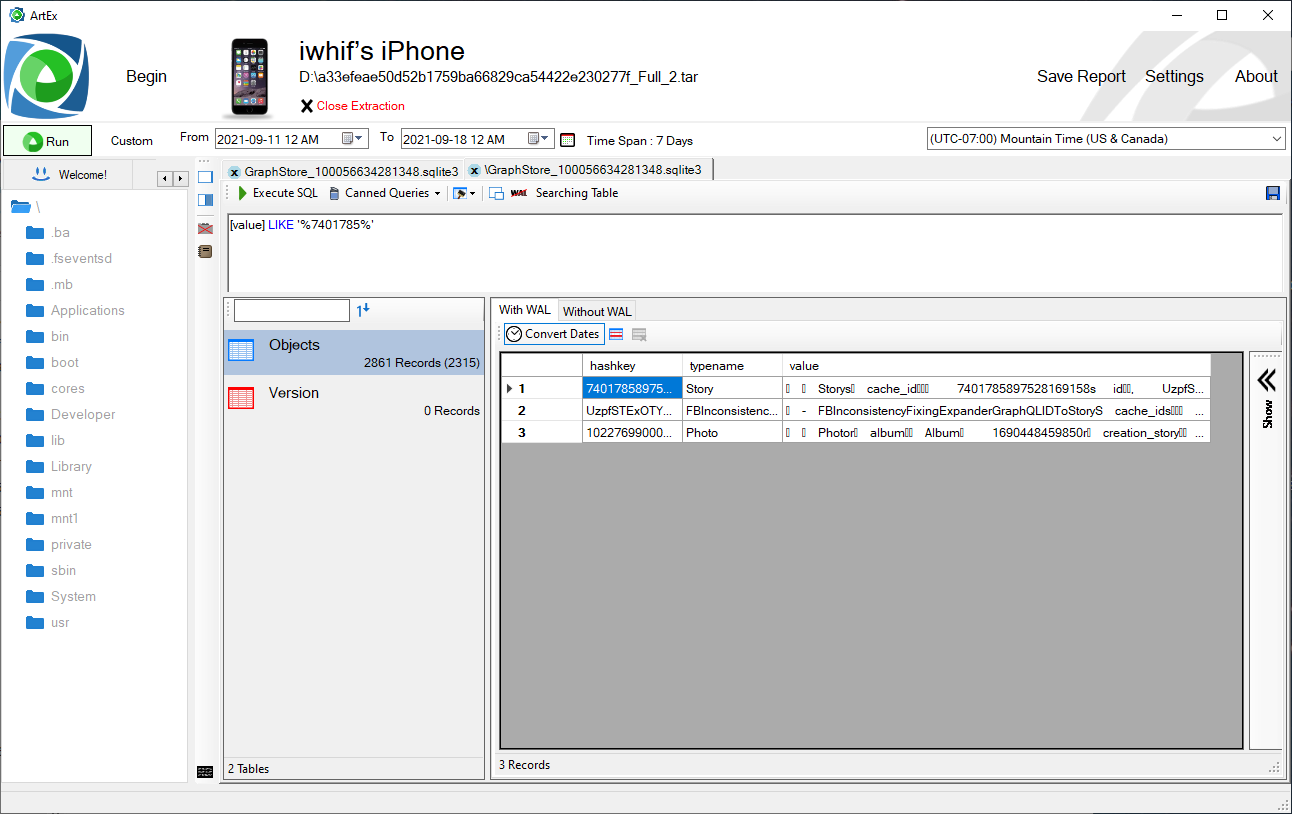Viewport: 1292px width, 814px height.
Task: Click the Story typename cell
Action: 732,388
